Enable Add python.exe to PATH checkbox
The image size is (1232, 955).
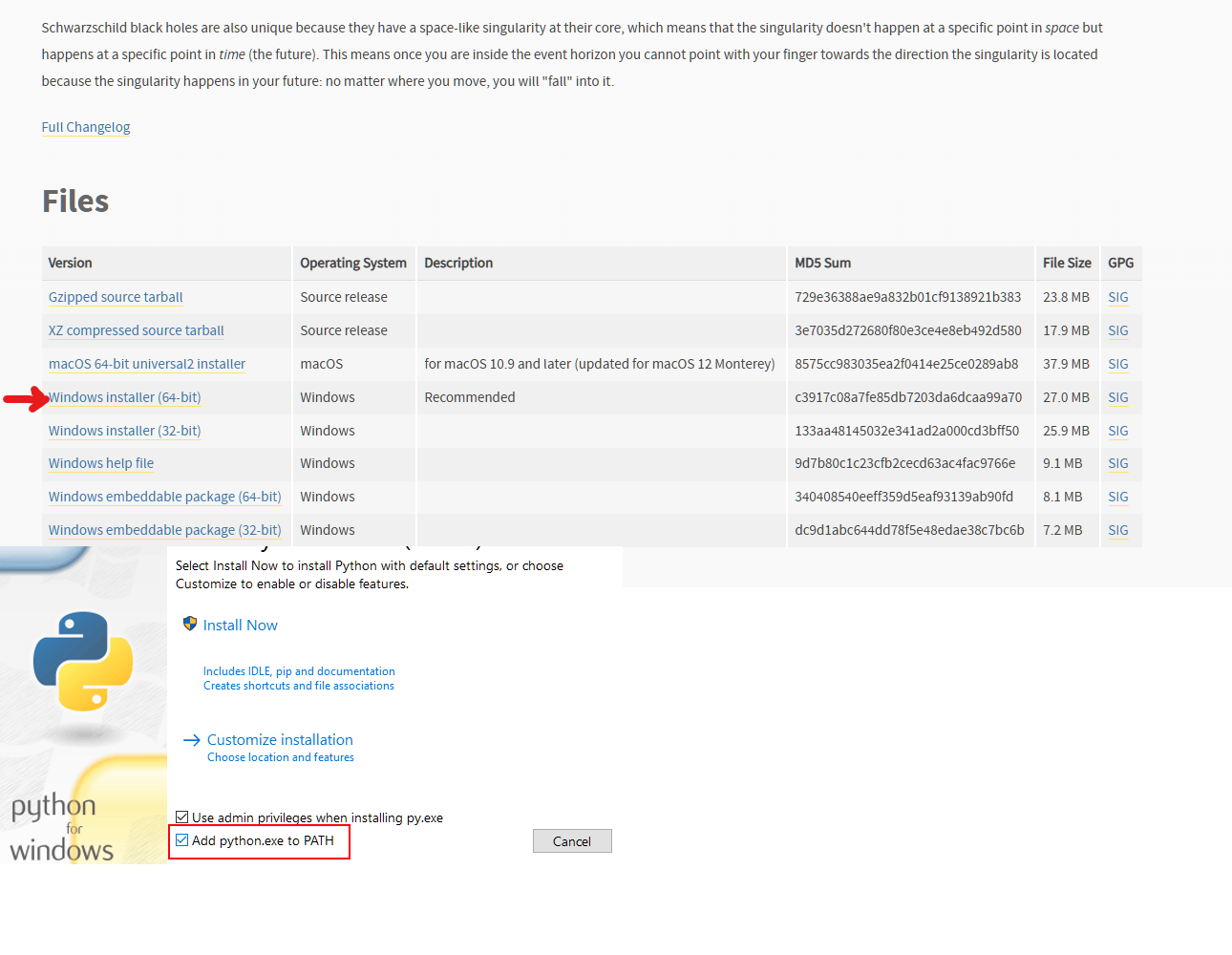182,840
